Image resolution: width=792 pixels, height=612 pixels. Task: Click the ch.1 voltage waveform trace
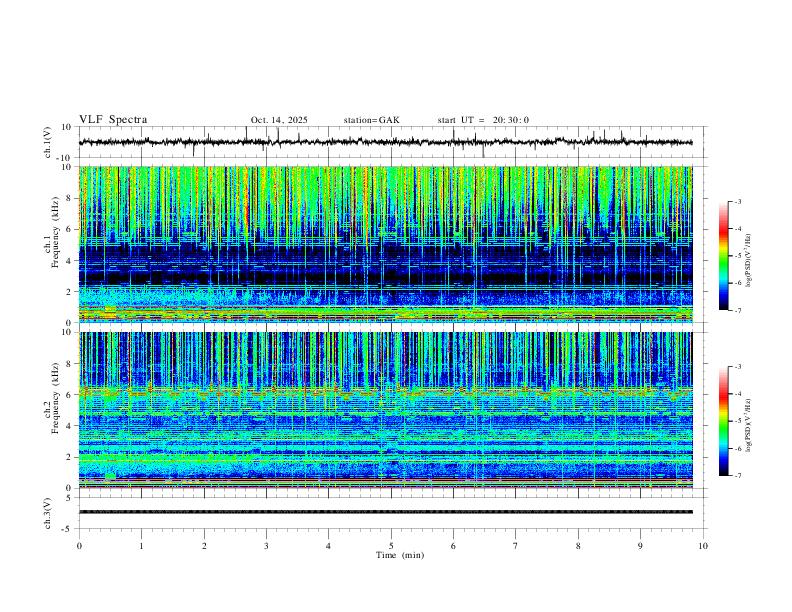pos(385,142)
